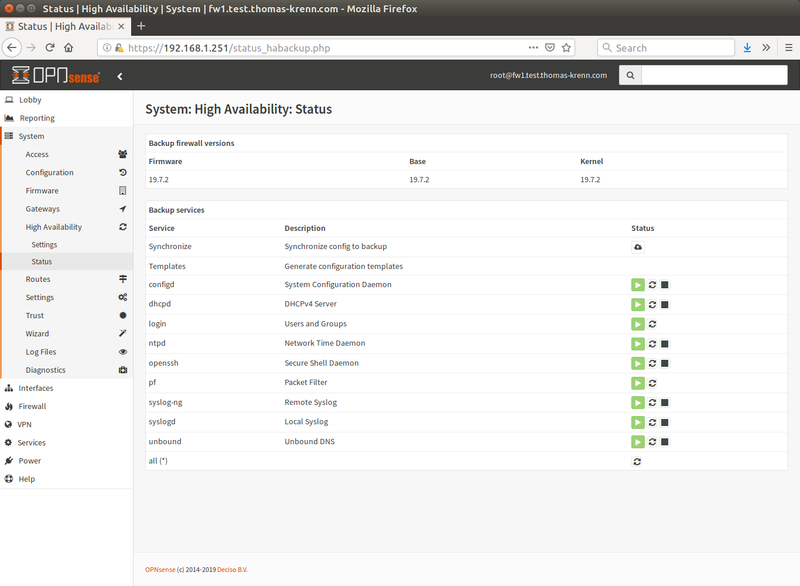Expand the Services menu
800x586 pixels.
(67, 443)
